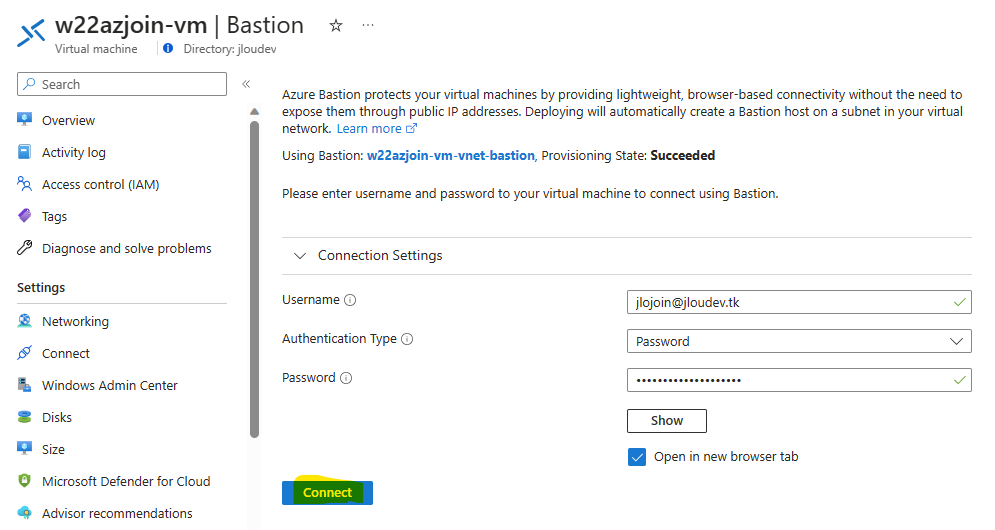
Task: Follow the Learn more link
Action: [x=369, y=128]
